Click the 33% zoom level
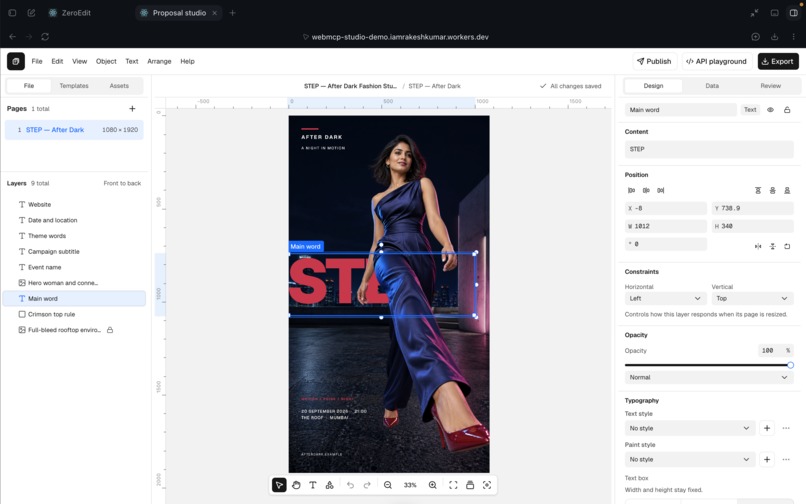 [410, 485]
